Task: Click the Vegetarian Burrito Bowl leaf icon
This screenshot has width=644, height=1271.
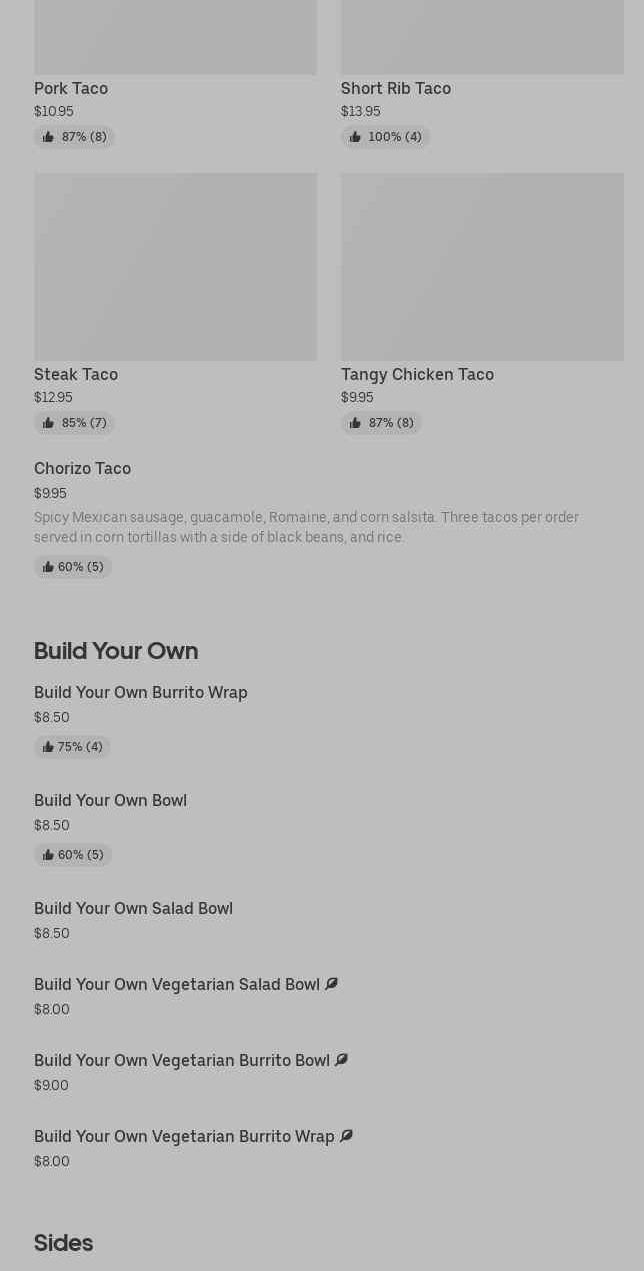Action: coord(341,1060)
